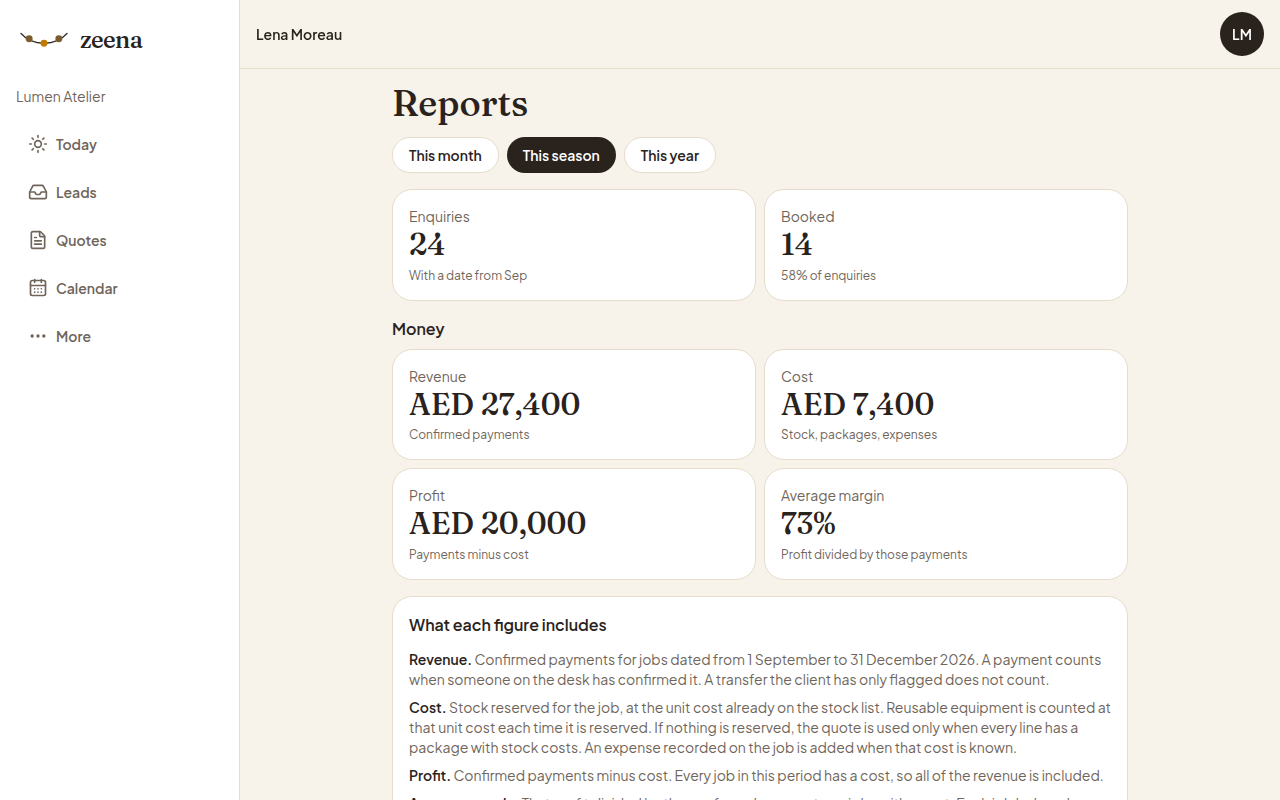This screenshot has height=800, width=1280.
Task: Select the This season filter
Action: pos(561,155)
